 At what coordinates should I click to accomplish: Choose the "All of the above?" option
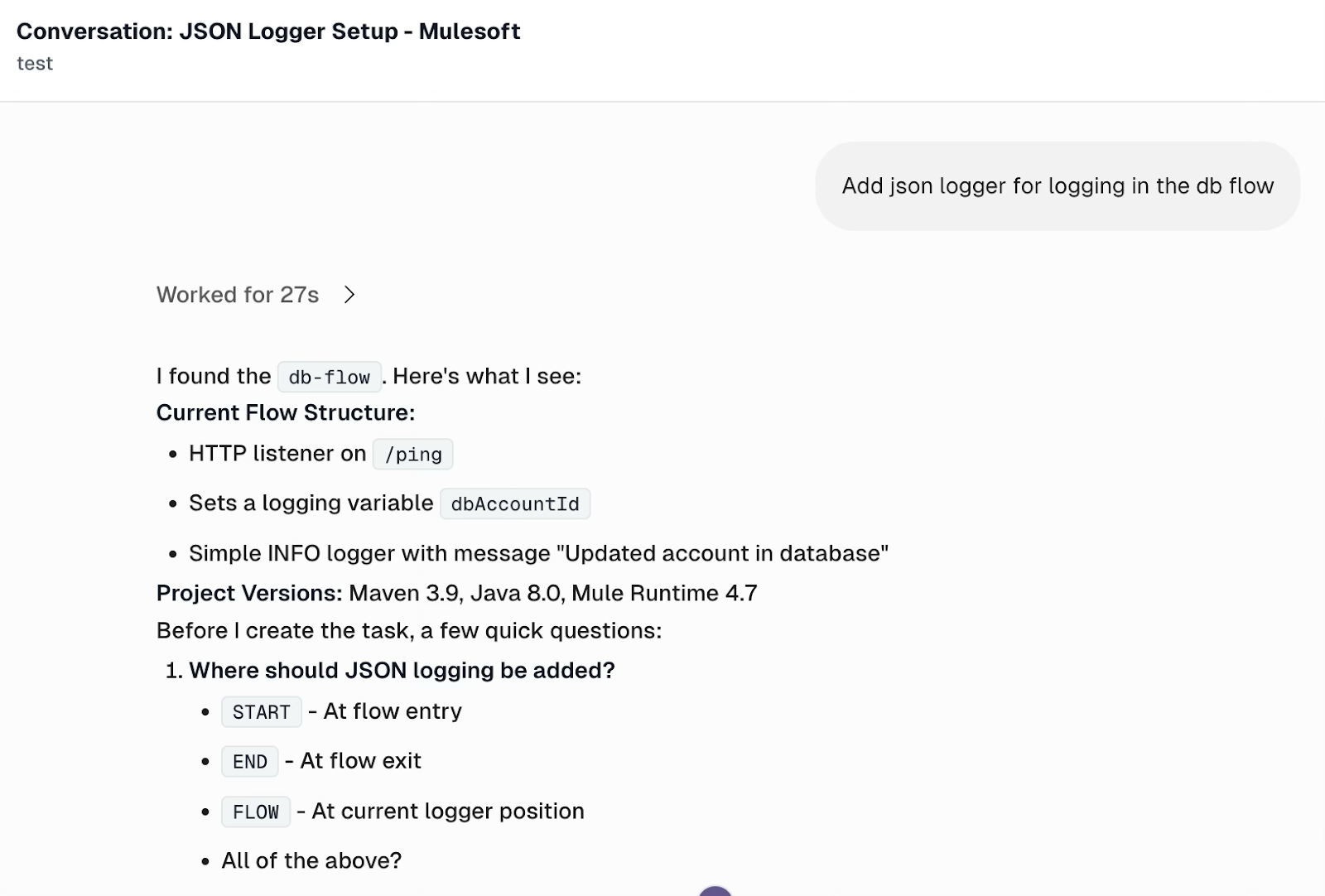[x=311, y=860]
